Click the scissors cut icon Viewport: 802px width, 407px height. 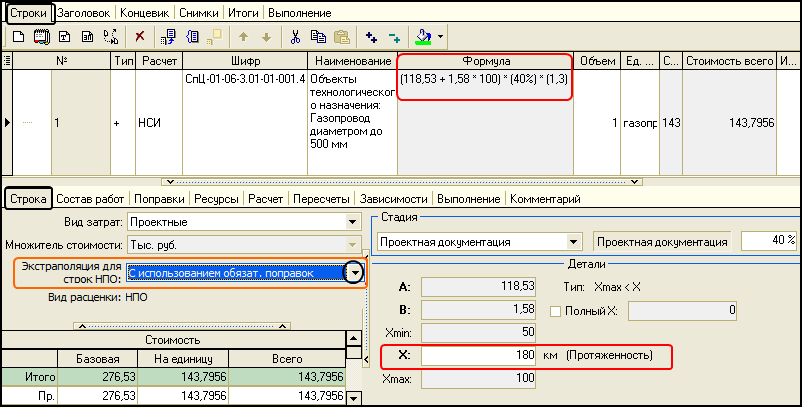pyautogui.click(x=295, y=36)
